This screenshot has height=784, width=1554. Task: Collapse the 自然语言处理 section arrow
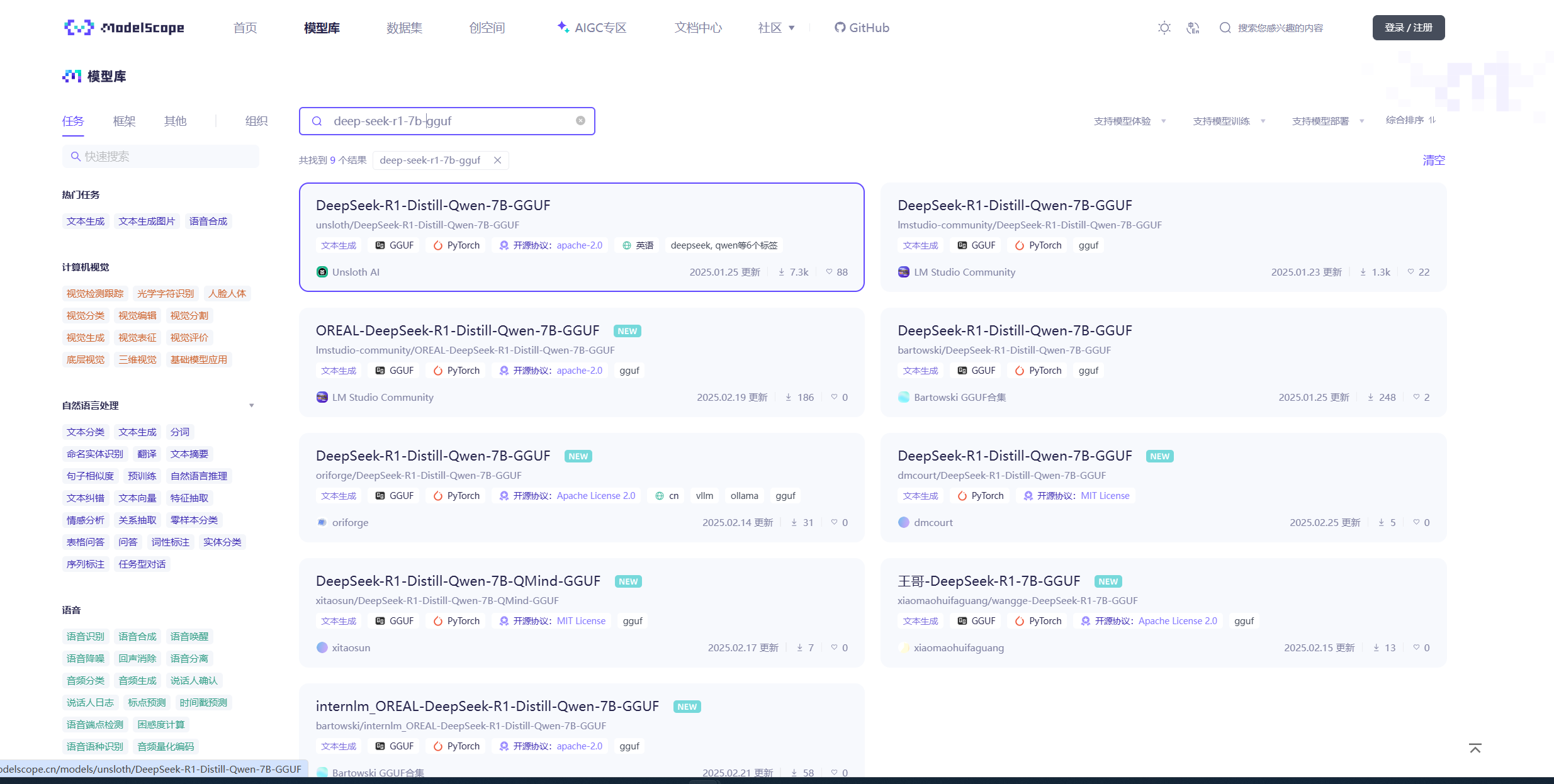(251, 406)
